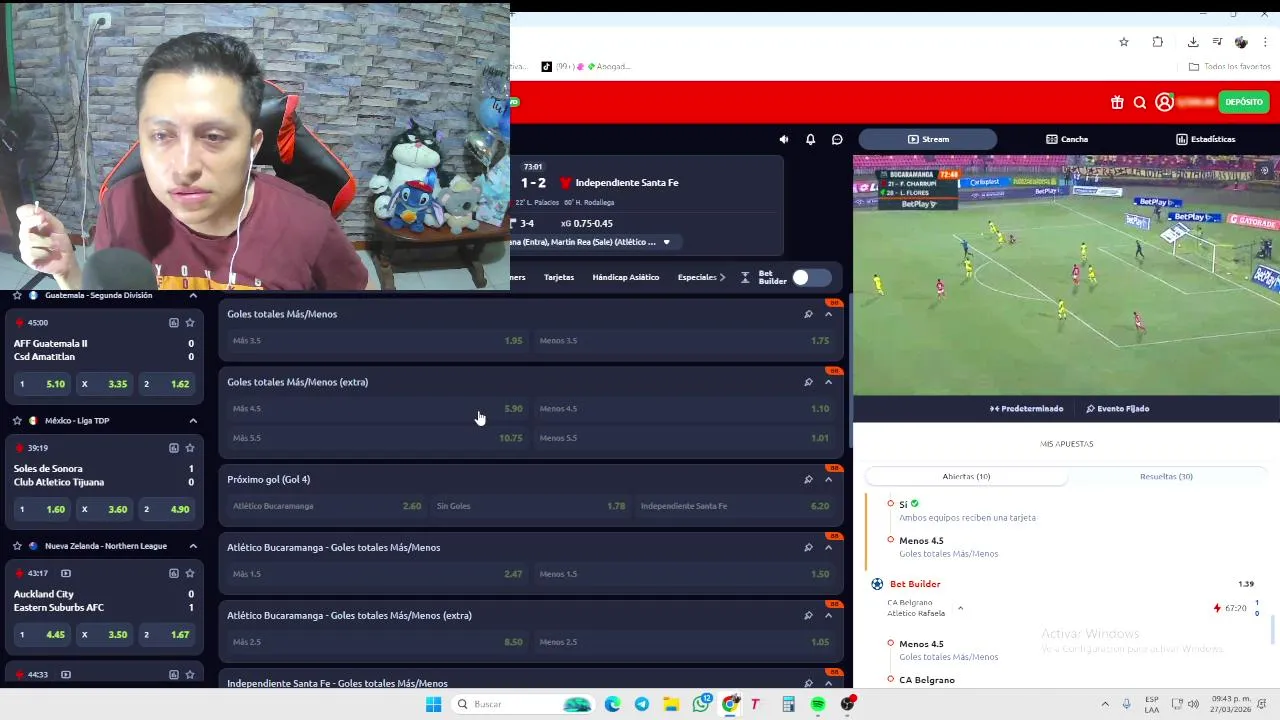1280x720 pixels.
Task: Select the Especiales market tab
Action: point(697,277)
